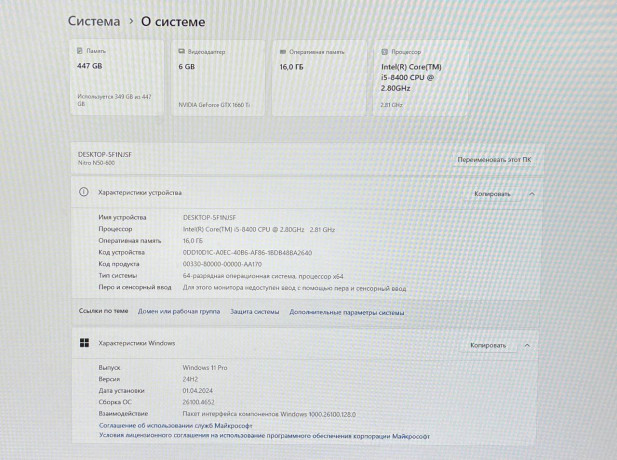Select 16,0 ГБ in Оперативная память row
This screenshot has height=460, width=617.
point(192,241)
